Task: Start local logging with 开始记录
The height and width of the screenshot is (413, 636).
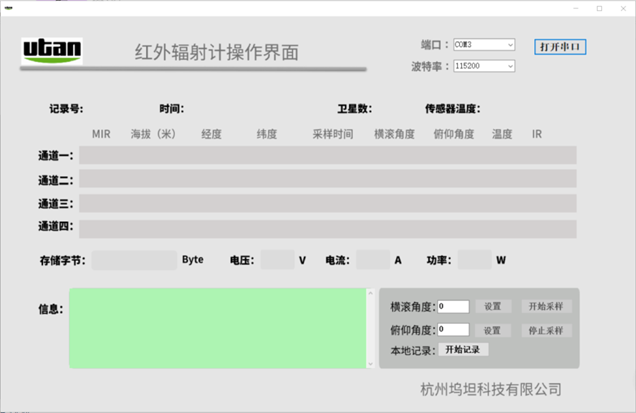Action: click(463, 350)
